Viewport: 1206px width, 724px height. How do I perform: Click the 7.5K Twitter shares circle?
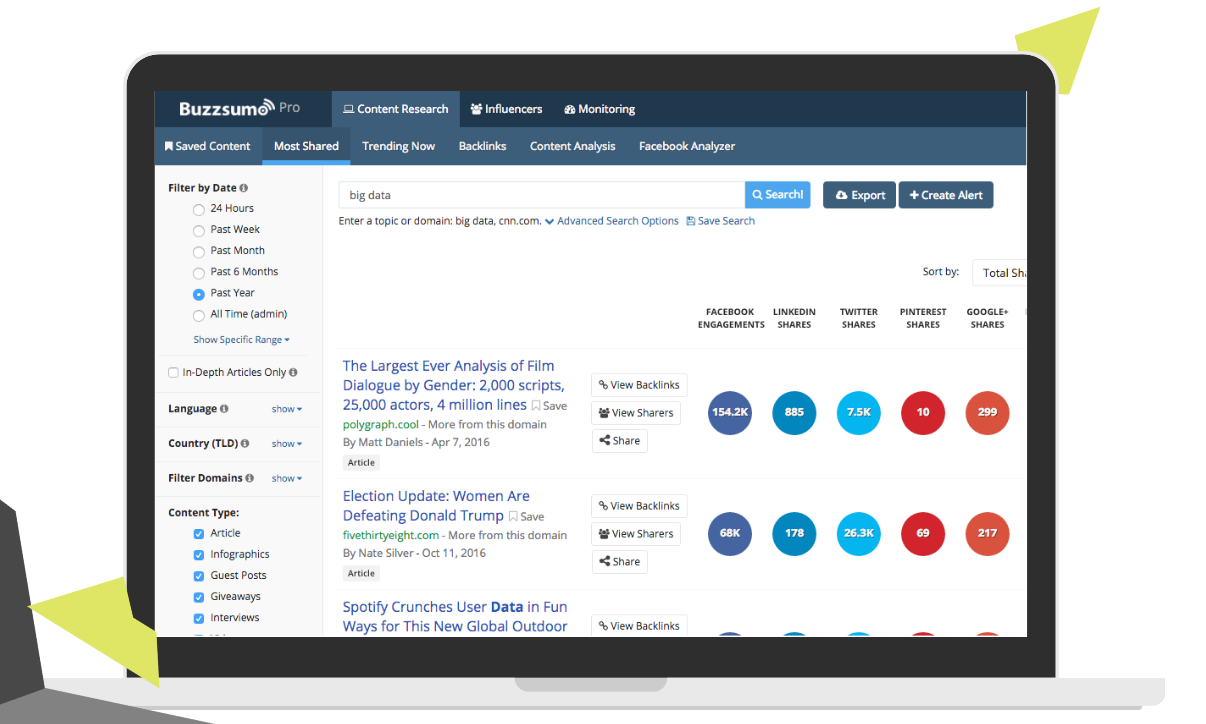(x=858, y=412)
